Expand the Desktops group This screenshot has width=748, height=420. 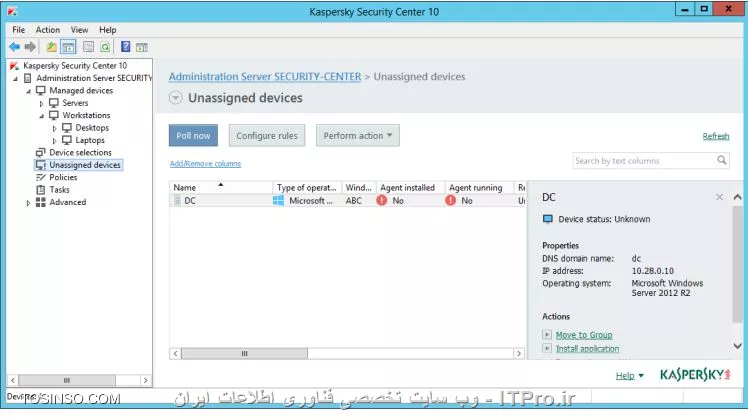coord(54,128)
